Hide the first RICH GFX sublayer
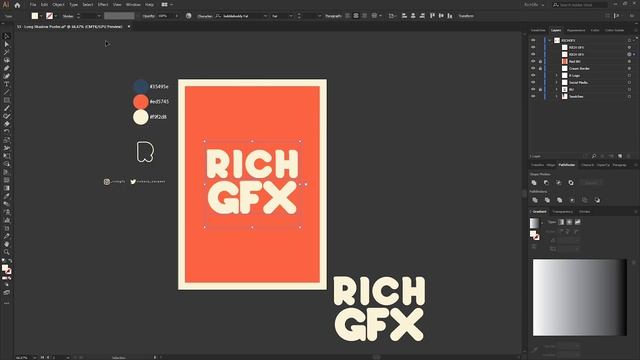The height and width of the screenshot is (360, 640). tap(533, 47)
